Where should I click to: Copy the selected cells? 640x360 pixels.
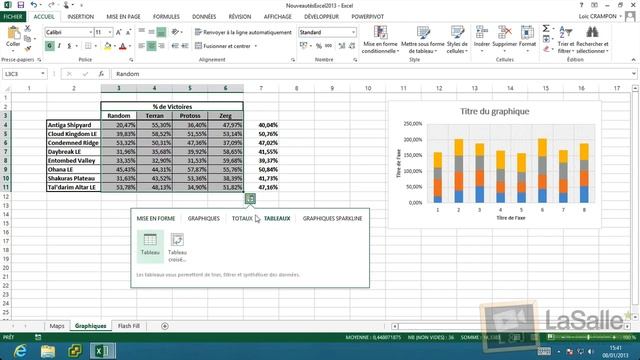click(x=27, y=39)
